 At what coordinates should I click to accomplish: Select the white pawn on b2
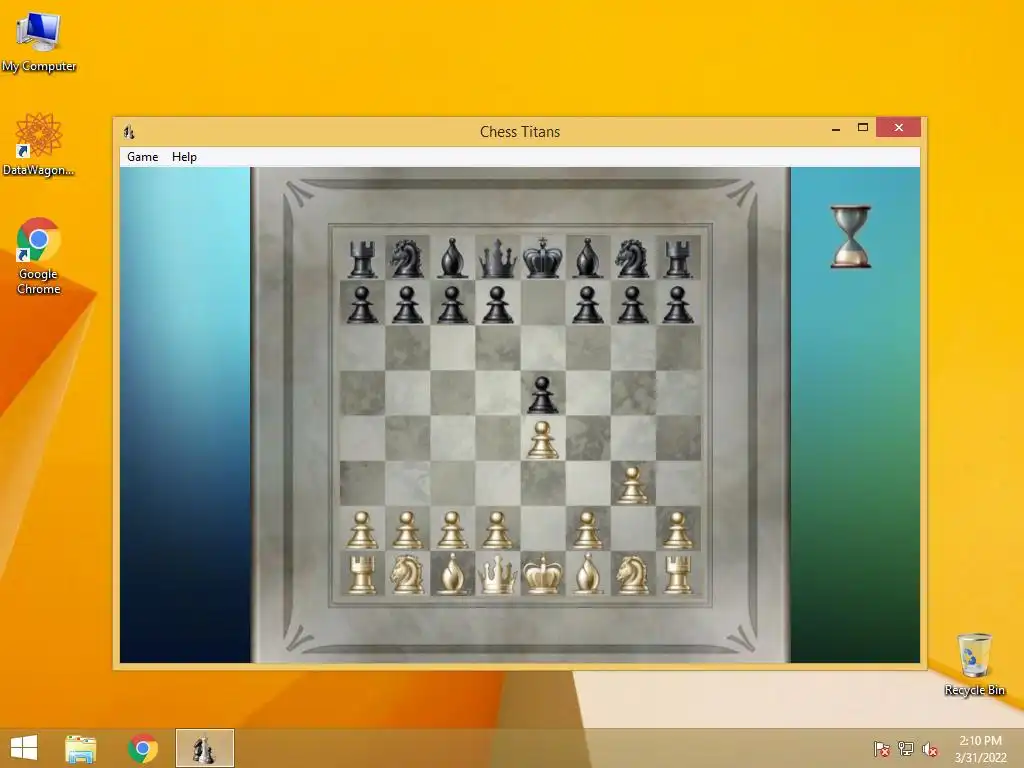click(408, 530)
